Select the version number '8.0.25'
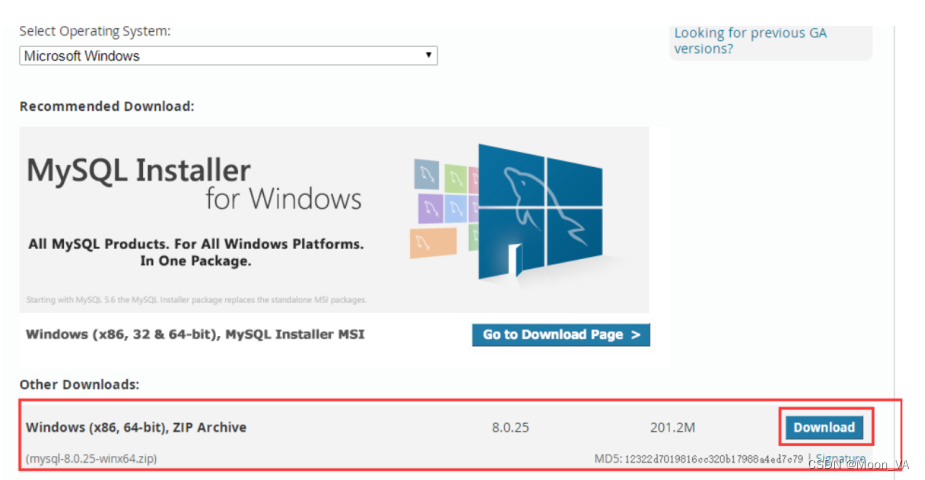Screen dimensions: 925x480 pos(510,428)
